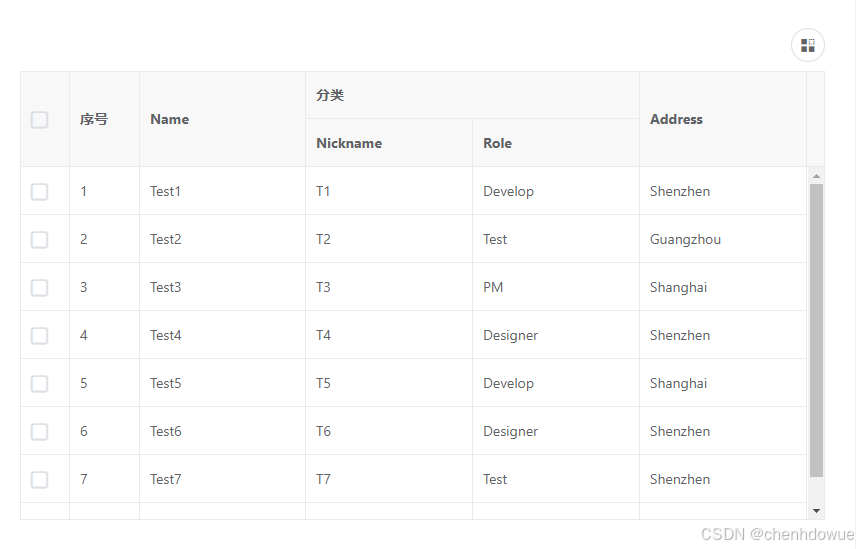Check the box for row Test3
858x549 pixels.
click(x=39, y=287)
